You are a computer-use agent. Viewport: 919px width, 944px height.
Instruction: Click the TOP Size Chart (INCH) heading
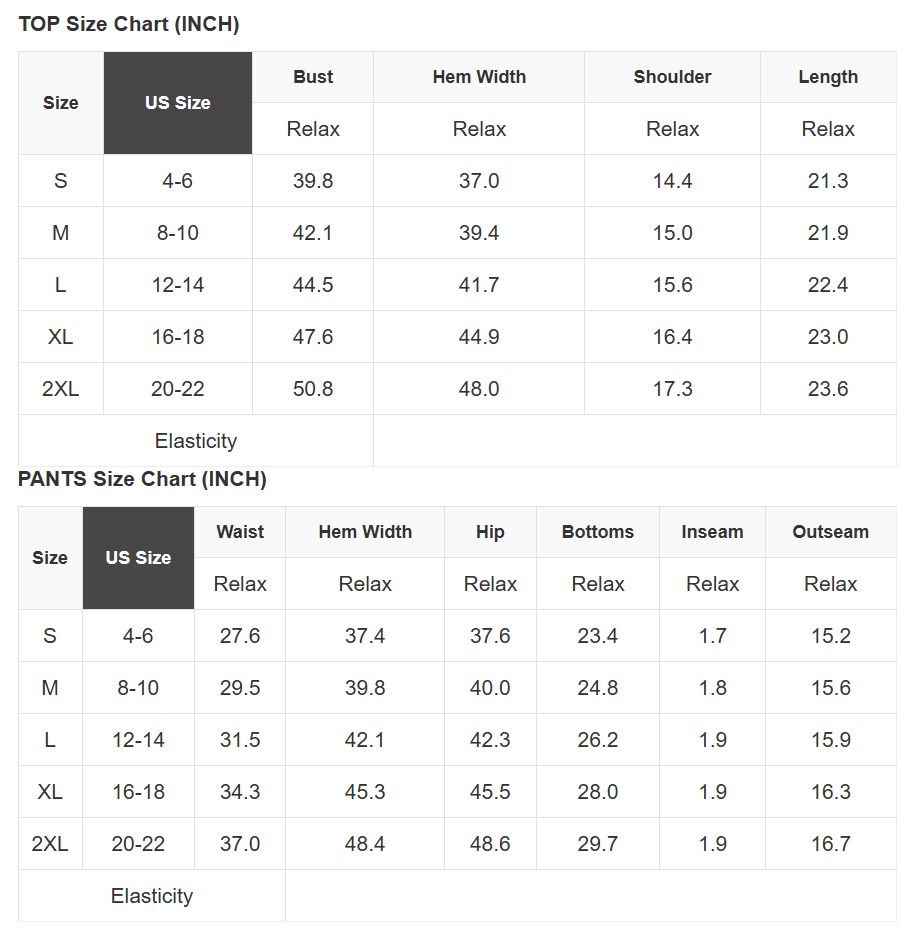[129, 24]
